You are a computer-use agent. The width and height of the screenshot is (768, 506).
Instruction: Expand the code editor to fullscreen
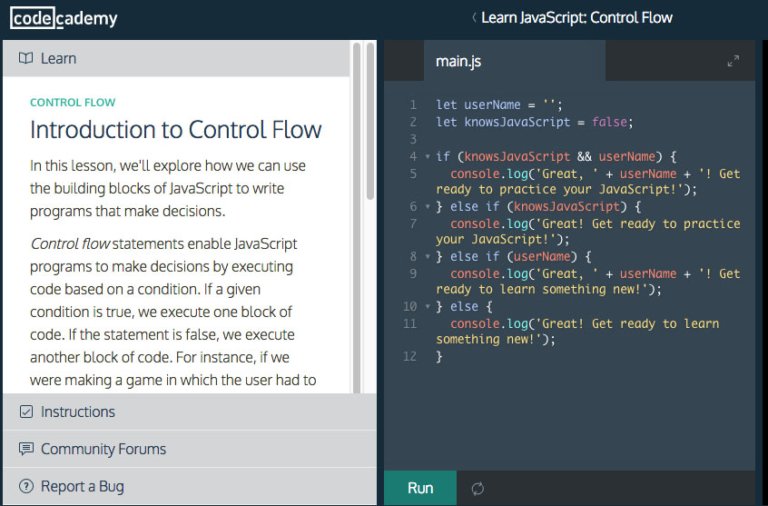point(733,61)
